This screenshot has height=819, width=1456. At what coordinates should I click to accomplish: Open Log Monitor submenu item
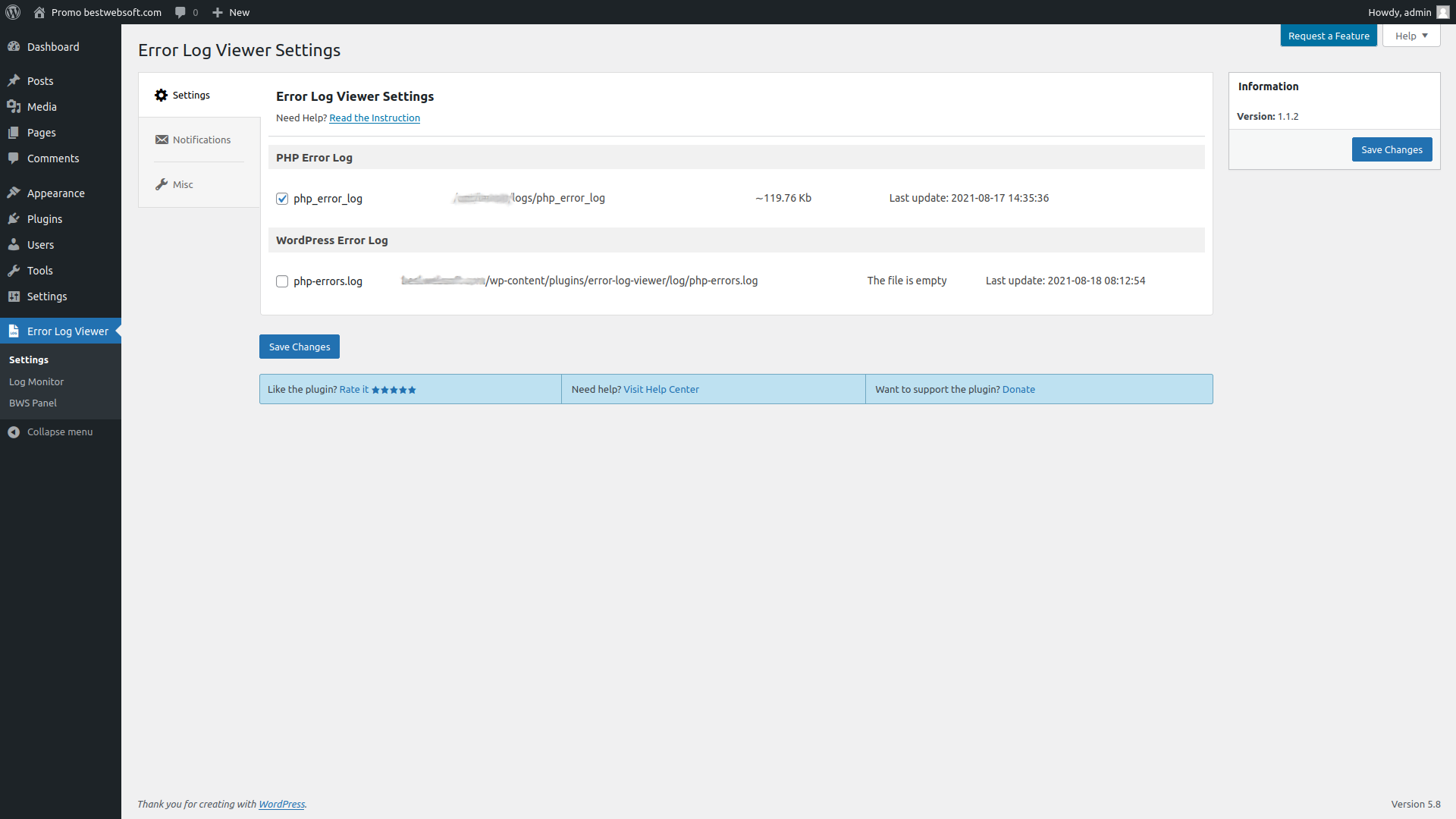click(36, 381)
